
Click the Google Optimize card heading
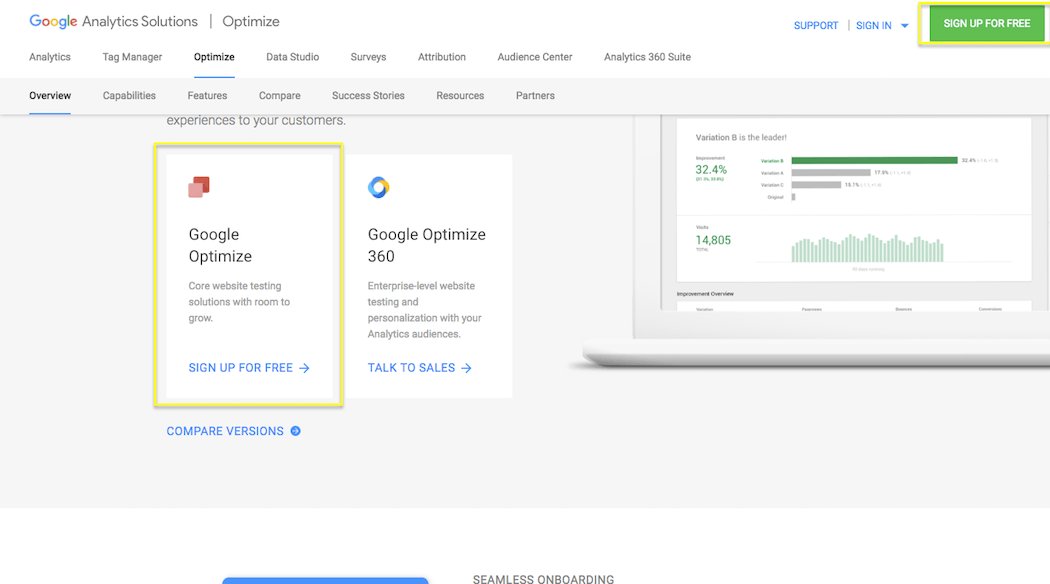pyautogui.click(x=220, y=245)
